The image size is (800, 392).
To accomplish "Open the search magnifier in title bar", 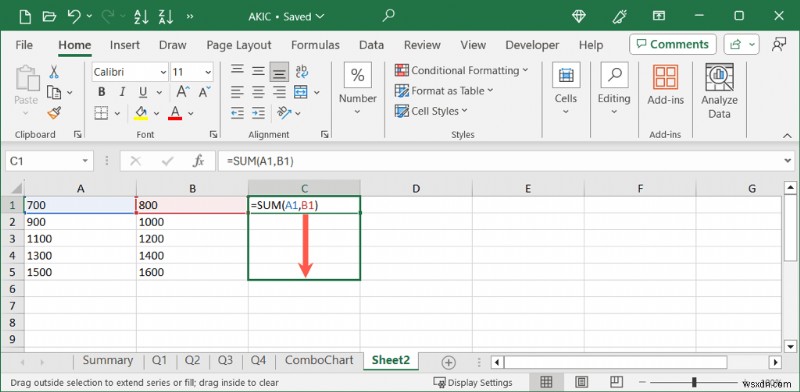I will click(x=389, y=16).
